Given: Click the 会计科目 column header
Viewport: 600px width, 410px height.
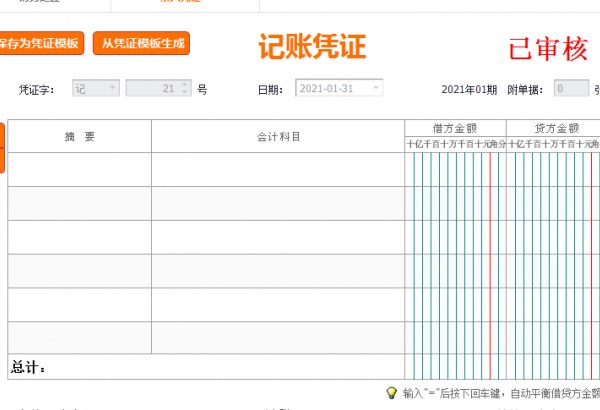Looking at the screenshot, I should (x=278, y=136).
